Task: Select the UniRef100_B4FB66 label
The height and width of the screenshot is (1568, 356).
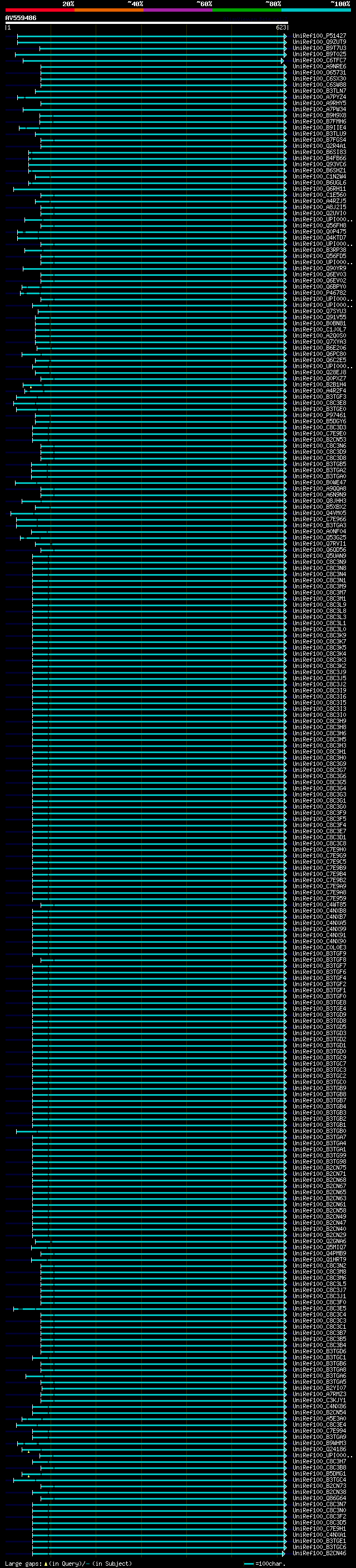Action: tap(319, 159)
